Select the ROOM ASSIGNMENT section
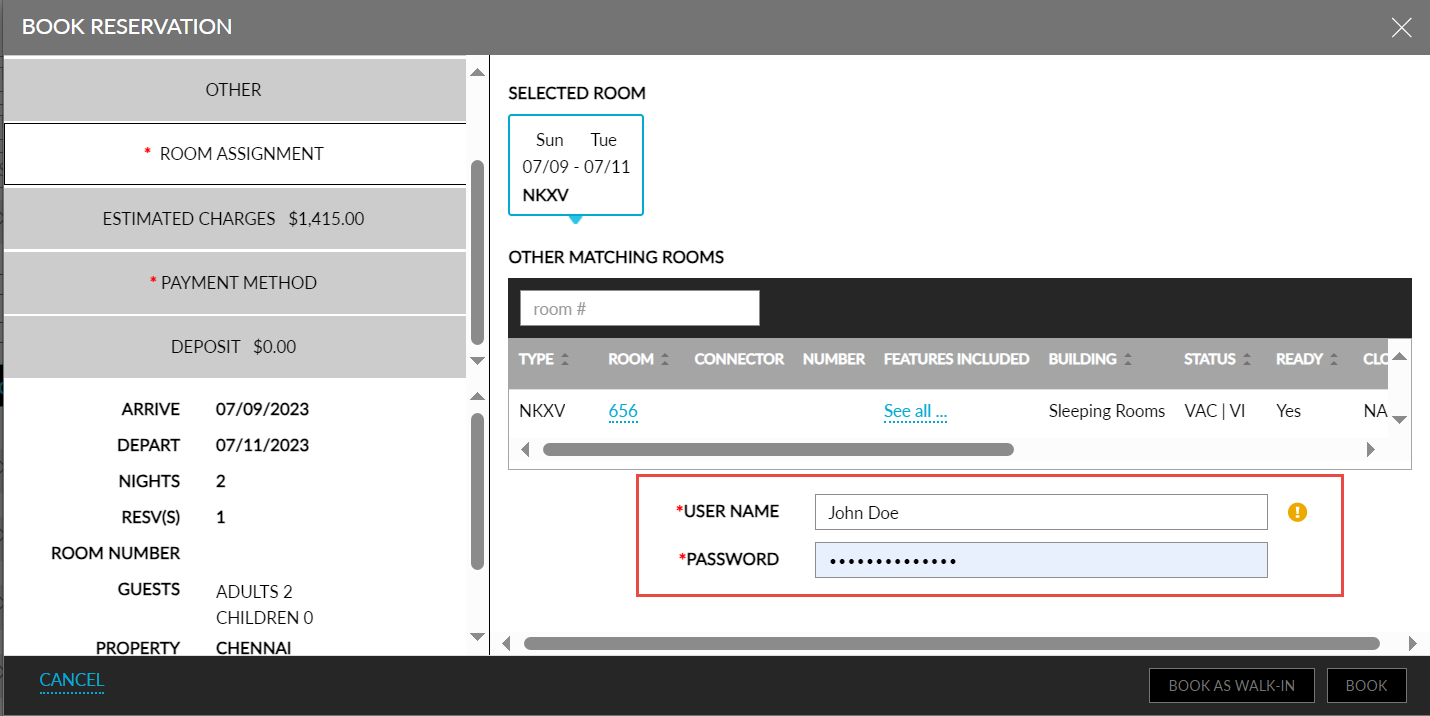This screenshot has width=1430, height=716. click(234, 154)
